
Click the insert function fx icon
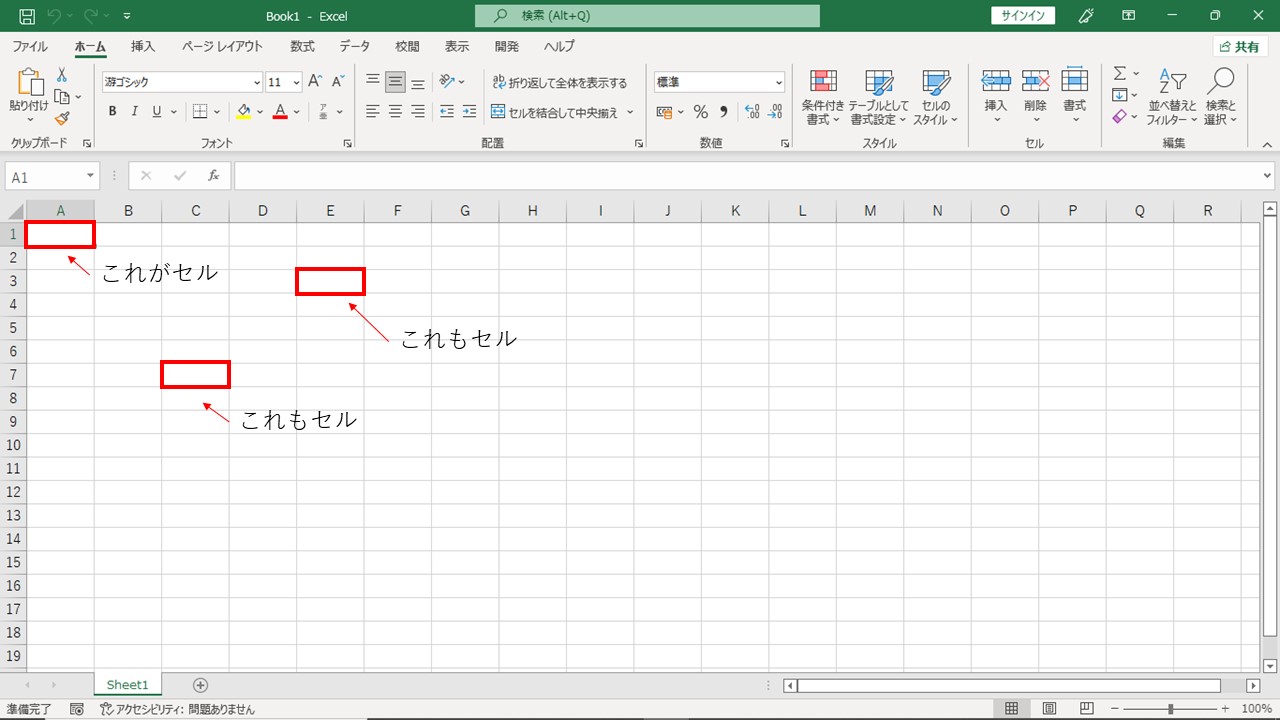point(213,176)
